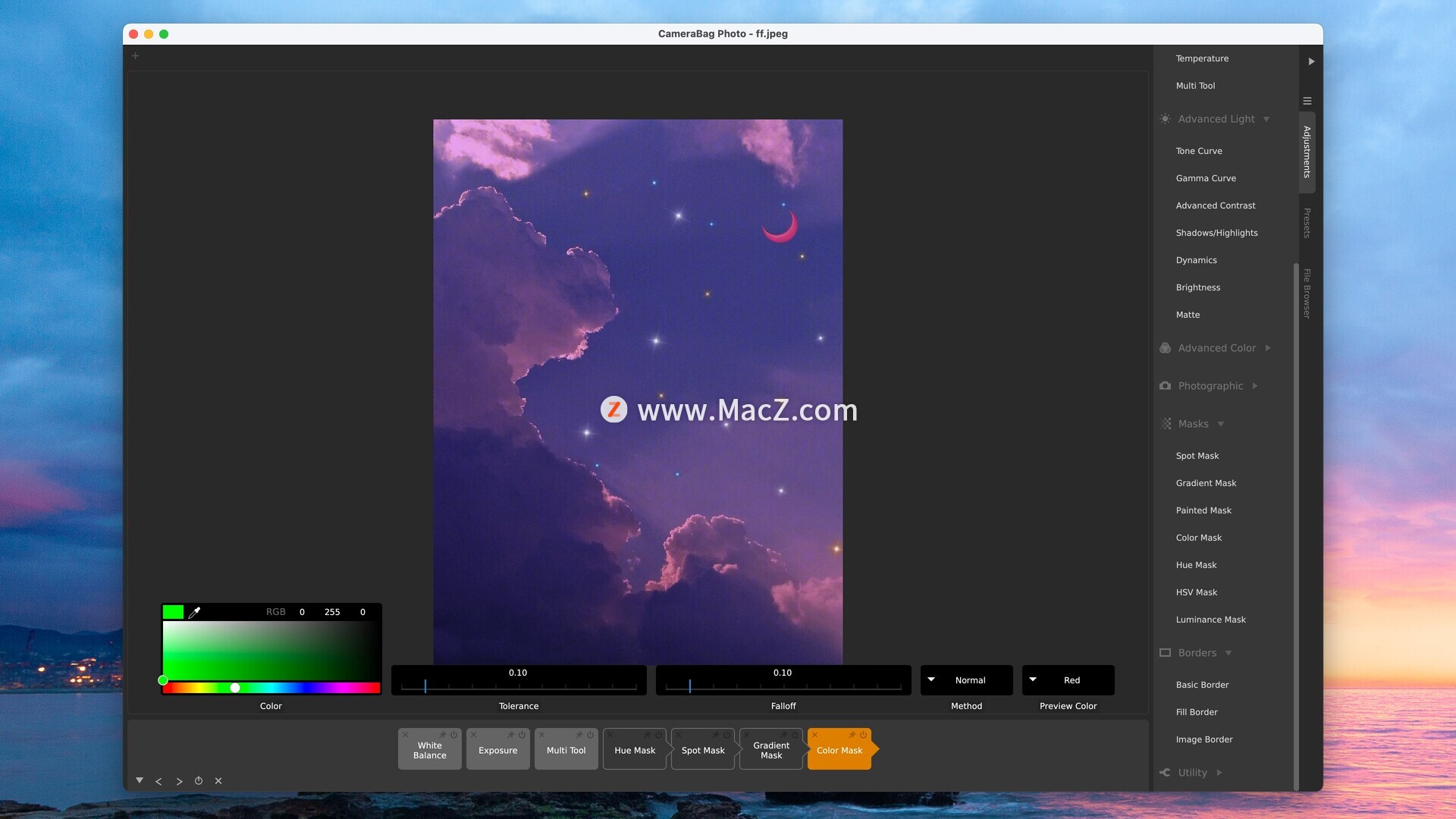Toggle power on the Exposure tile
The image size is (1456, 819).
[x=522, y=735]
